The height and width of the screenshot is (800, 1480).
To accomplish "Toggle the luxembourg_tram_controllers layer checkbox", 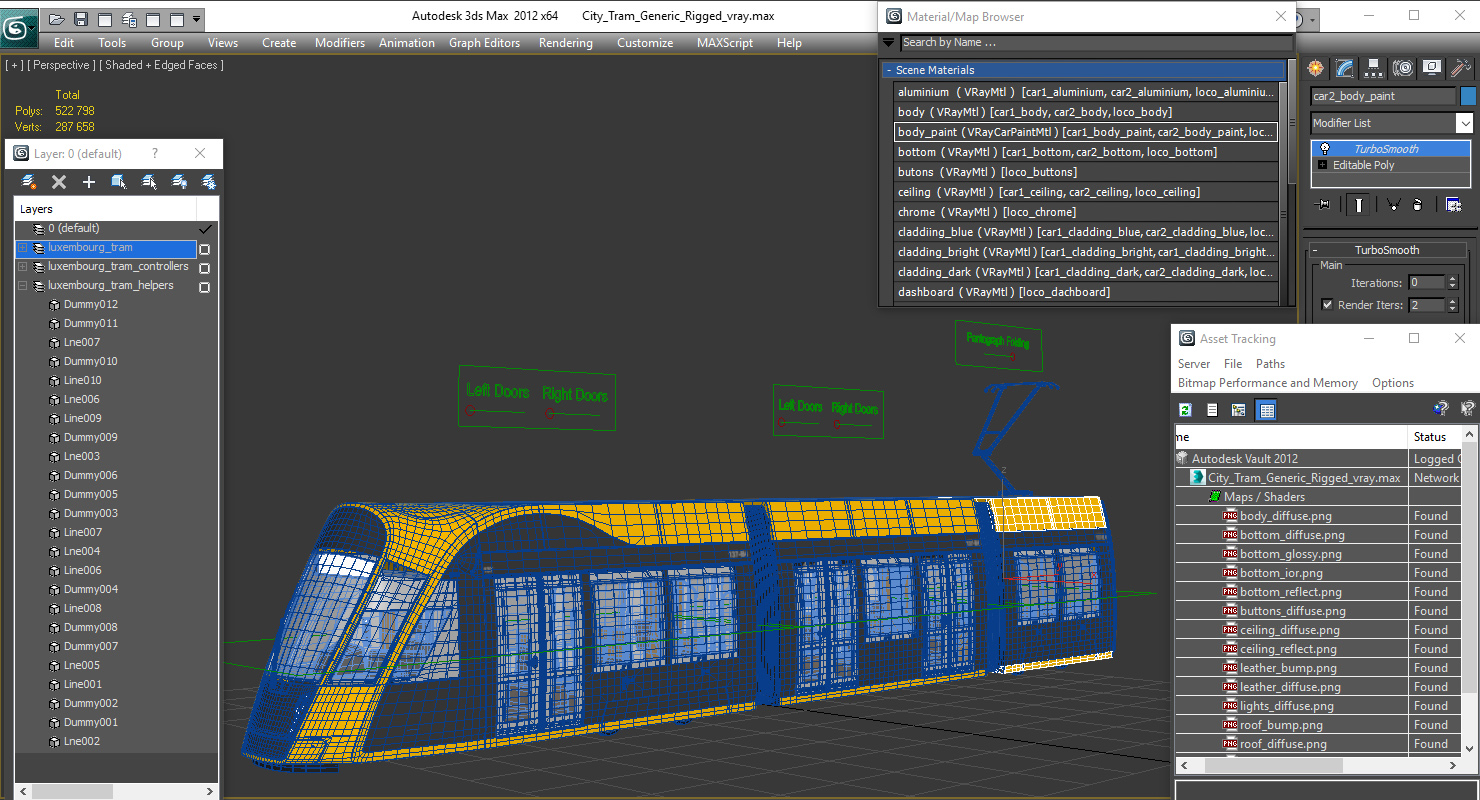I will click(x=204, y=268).
